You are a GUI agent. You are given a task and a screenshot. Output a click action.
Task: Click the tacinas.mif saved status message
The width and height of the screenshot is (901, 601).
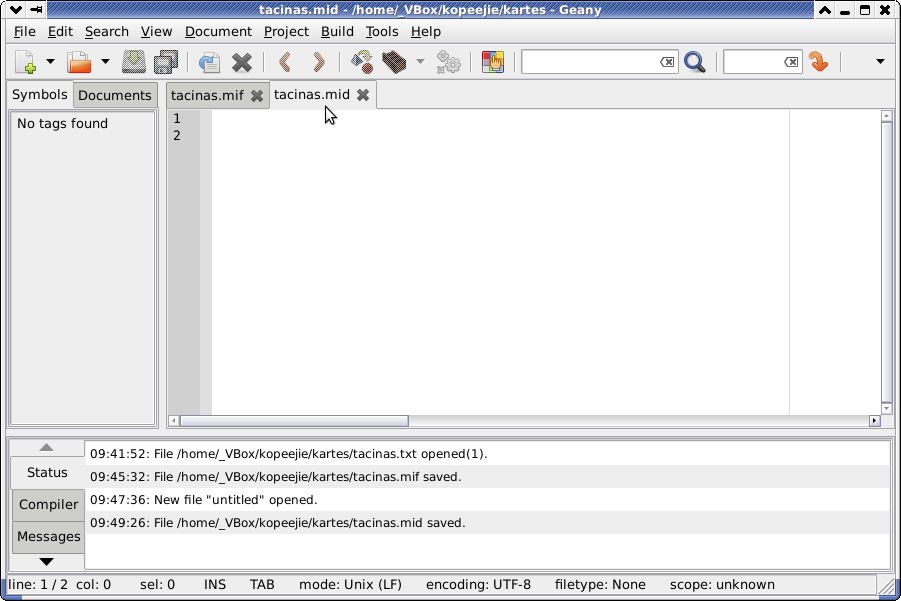tap(487, 477)
